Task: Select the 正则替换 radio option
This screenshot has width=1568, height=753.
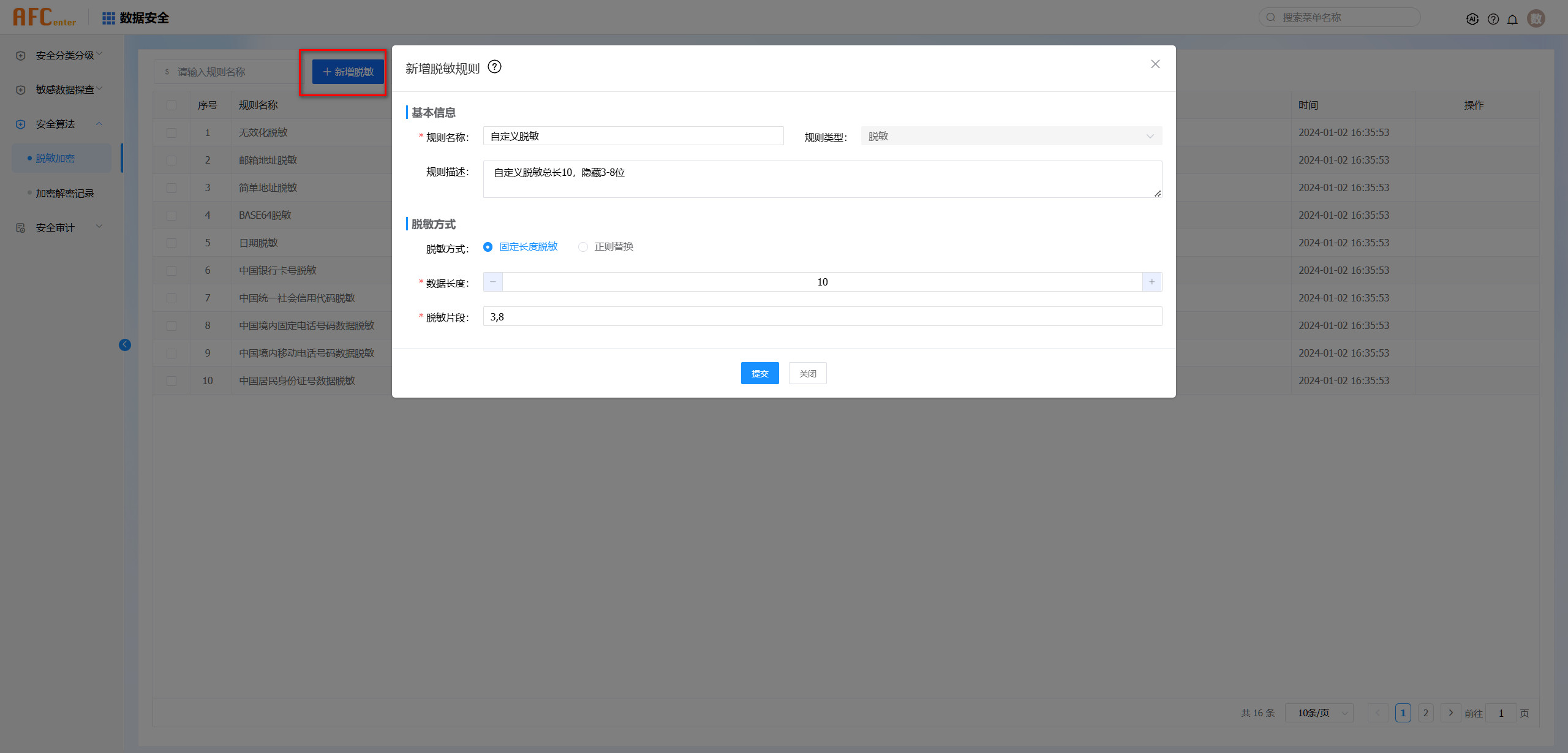Action: pyautogui.click(x=583, y=247)
